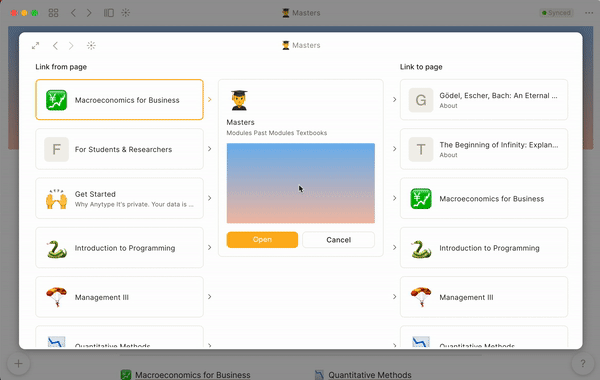Go back using the popup's back arrow
This screenshot has height=380, width=600.
tap(55, 46)
